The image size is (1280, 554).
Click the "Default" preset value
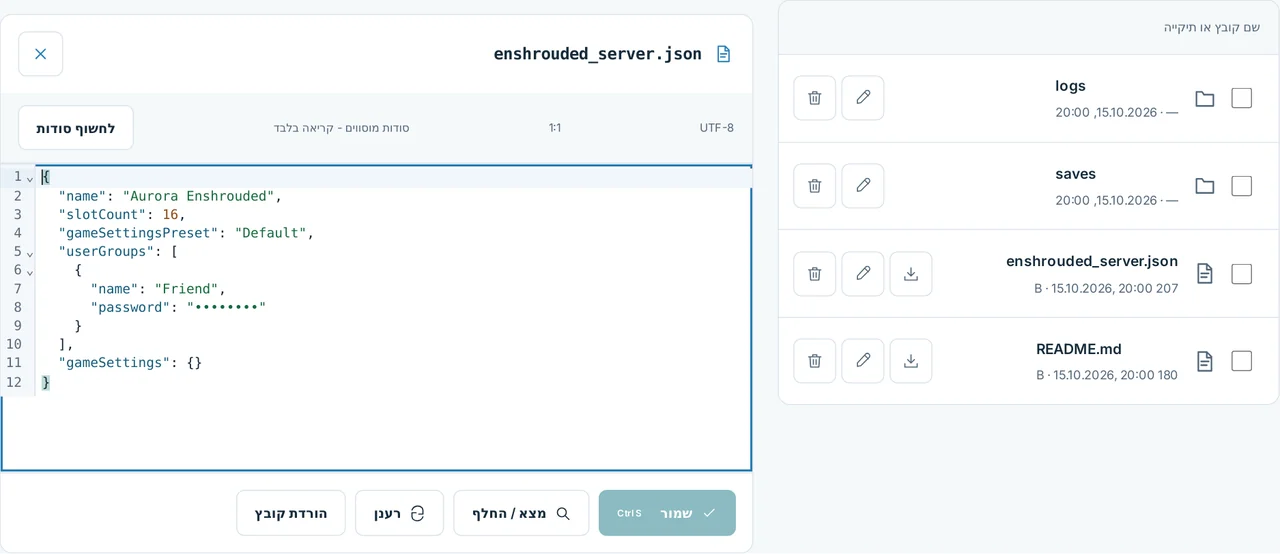pos(271,233)
